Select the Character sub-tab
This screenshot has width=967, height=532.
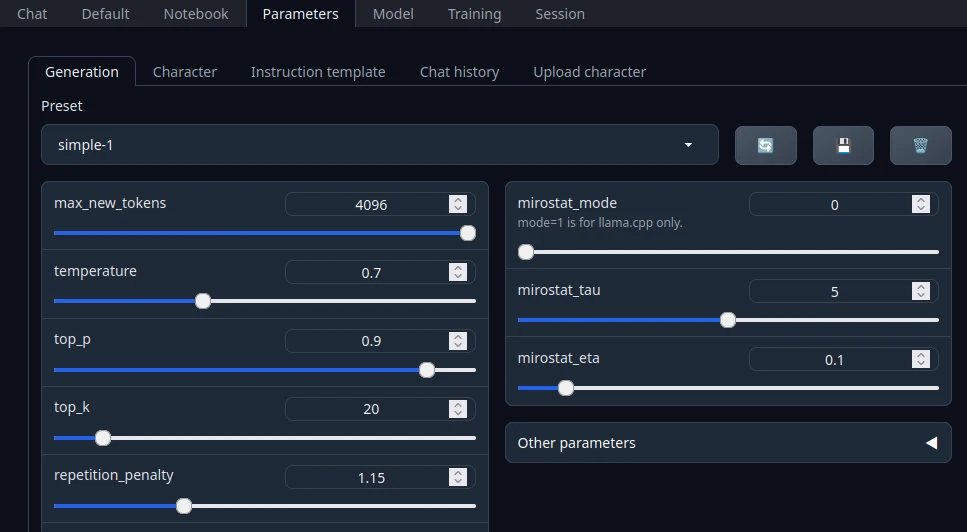(x=185, y=72)
